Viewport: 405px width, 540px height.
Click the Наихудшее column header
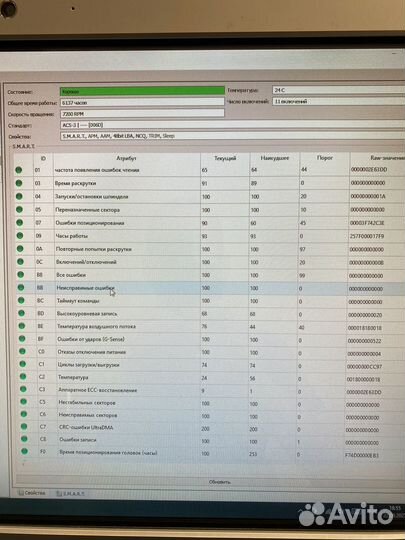pos(274,158)
